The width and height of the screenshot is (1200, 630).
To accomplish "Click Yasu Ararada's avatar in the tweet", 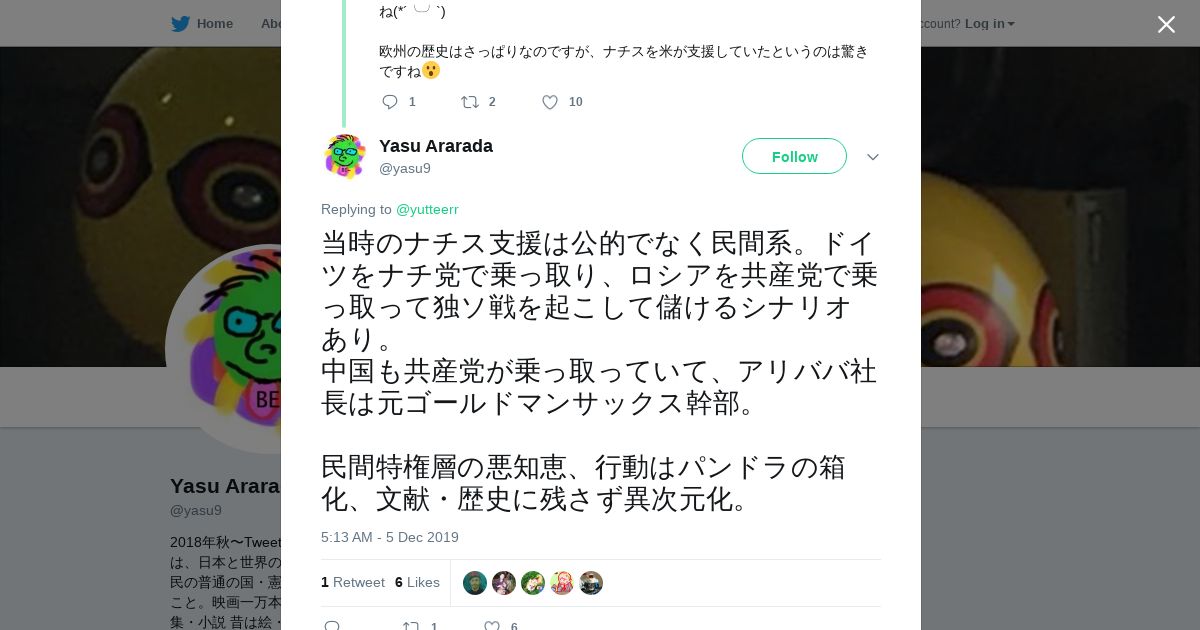I will click(x=345, y=156).
